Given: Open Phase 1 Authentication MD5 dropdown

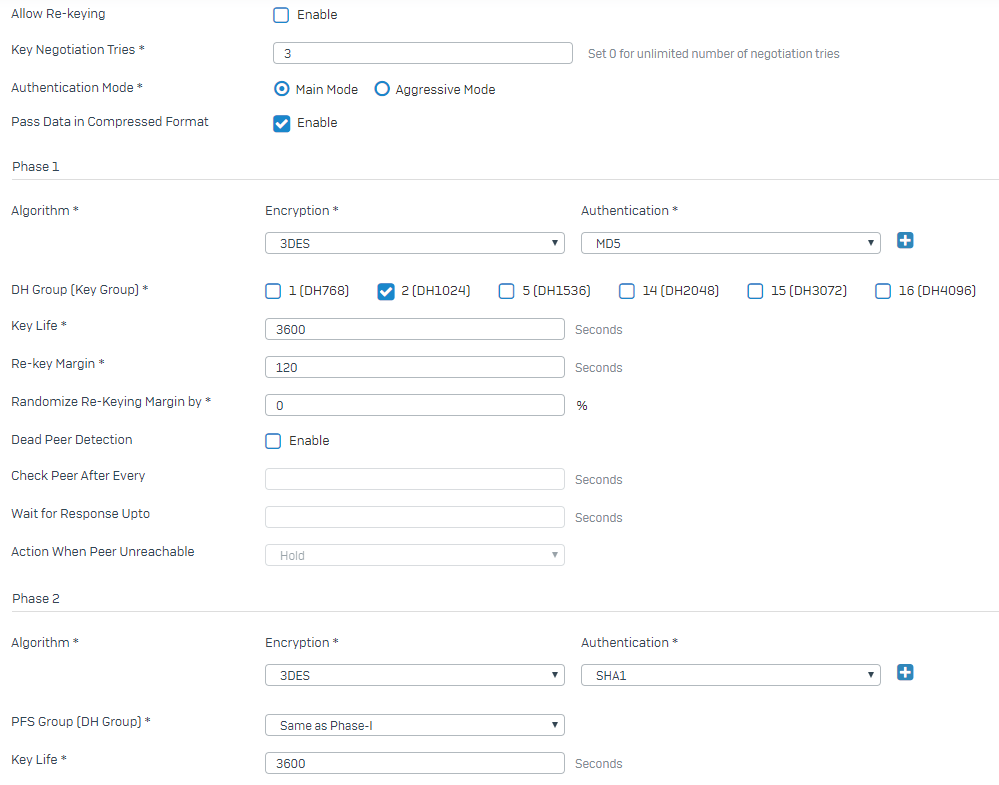Looking at the screenshot, I should pyautogui.click(x=730, y=243).
